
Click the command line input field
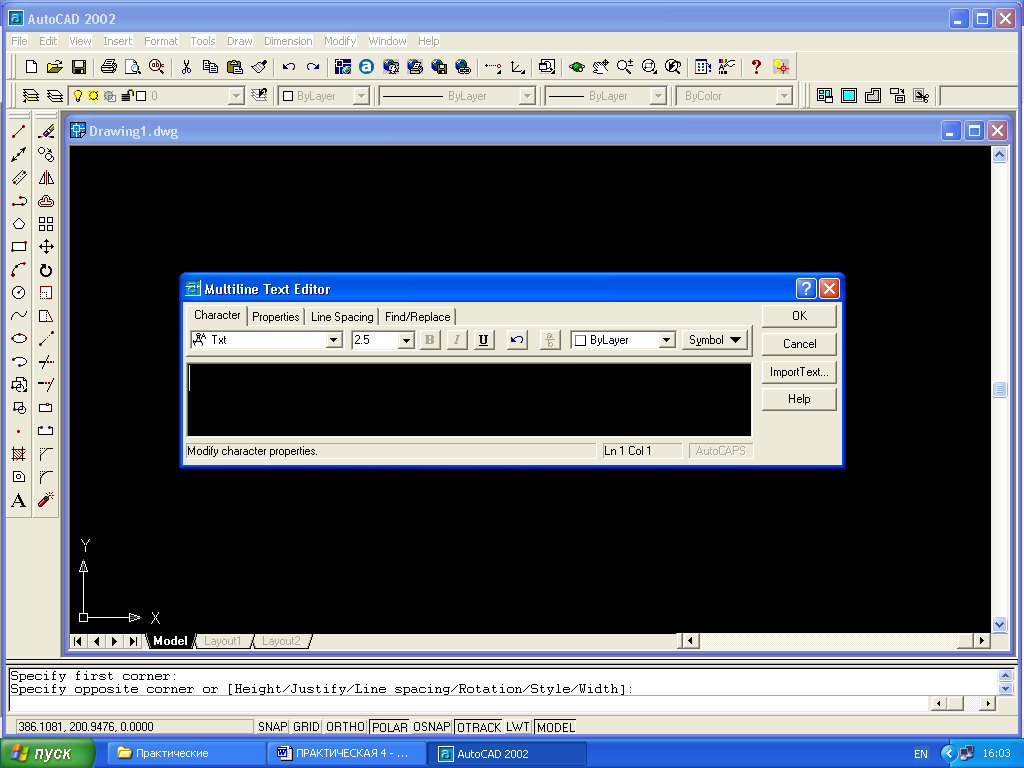point(468,703)
